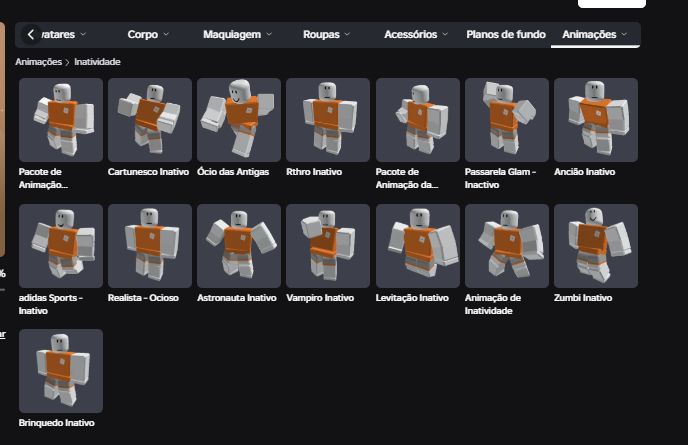Image resolution: width=688 pixels, height=445 pixels.
Task: Expand the Acessórios dropdown chevron
Action: pos(445,34)
